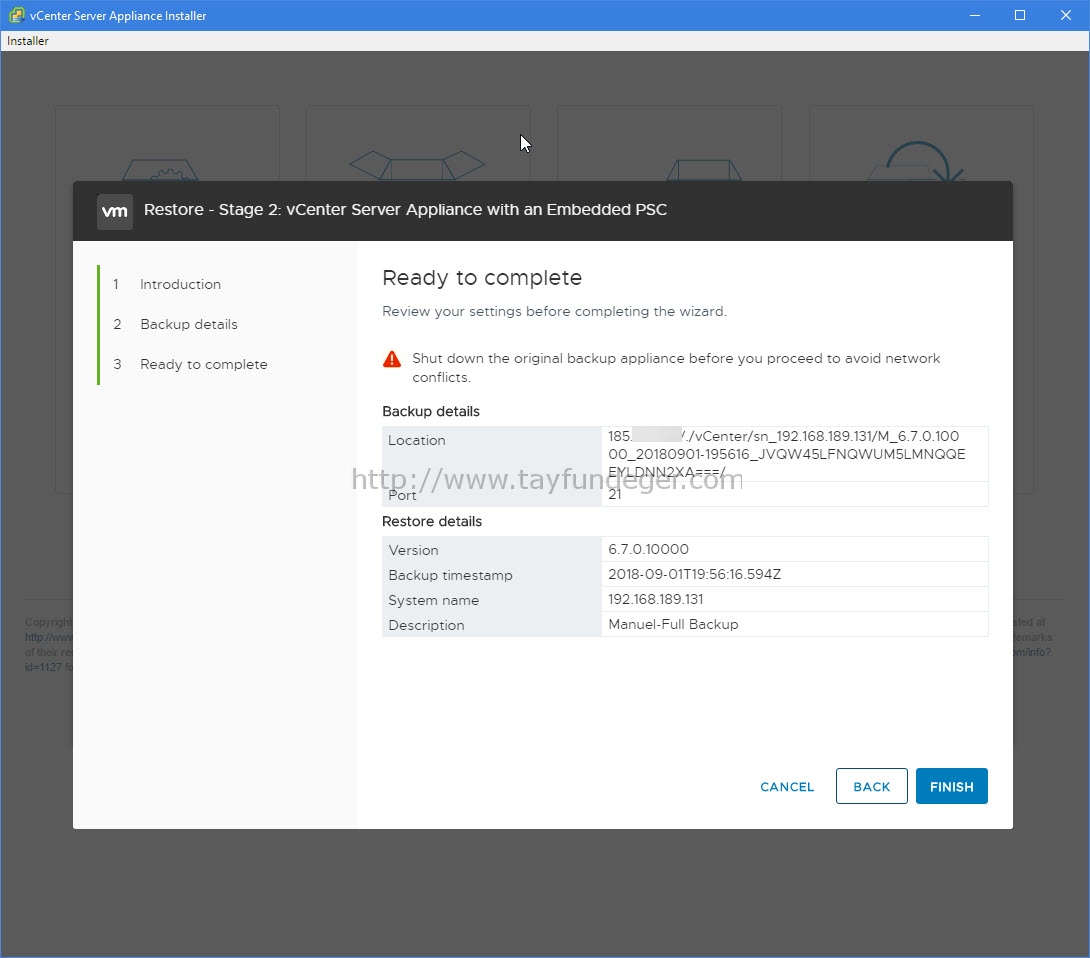
Task: Click the System name label cell
Action: 491,599
